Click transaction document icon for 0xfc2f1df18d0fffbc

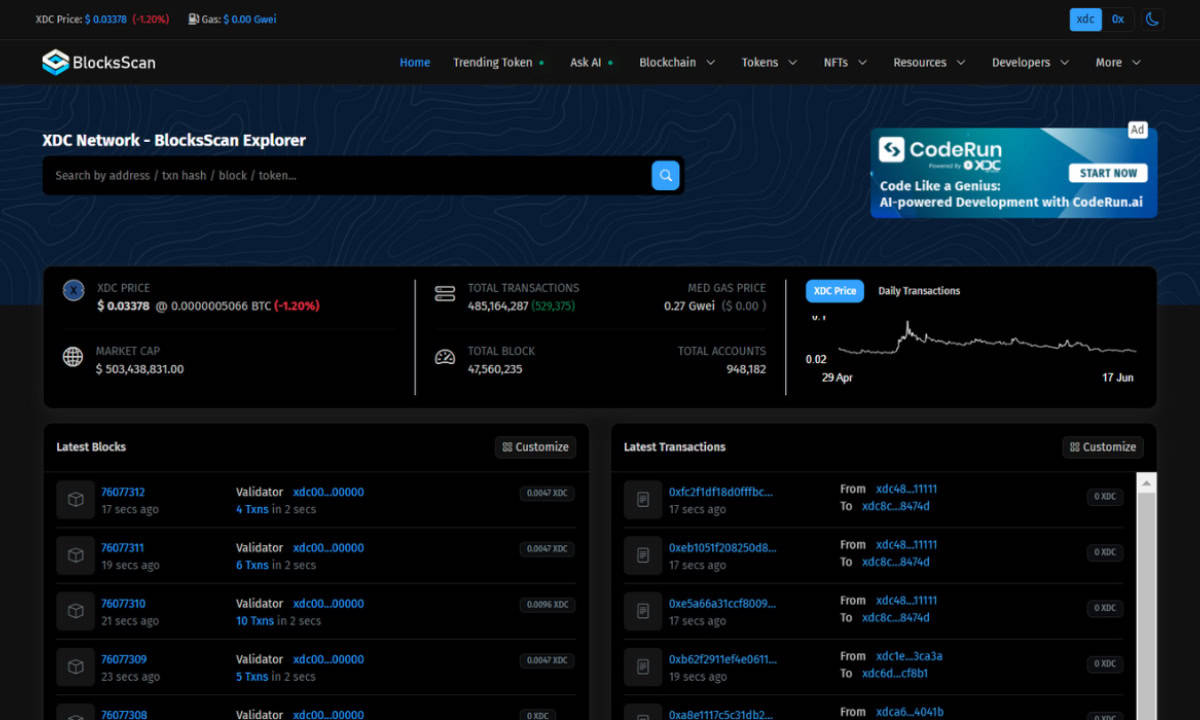click(x=643, y=500)
